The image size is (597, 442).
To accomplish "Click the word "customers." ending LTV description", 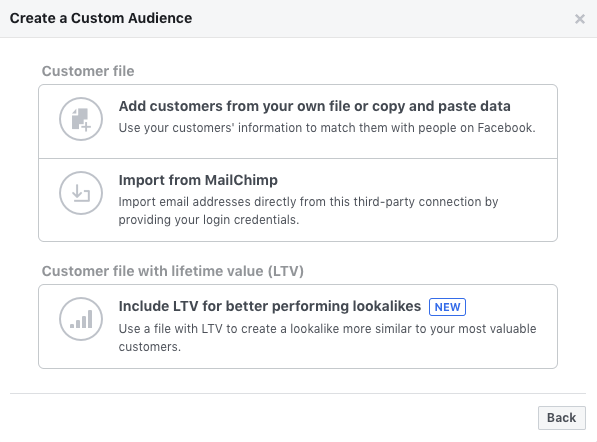I will pyautogui.click(x=150, y=347).
